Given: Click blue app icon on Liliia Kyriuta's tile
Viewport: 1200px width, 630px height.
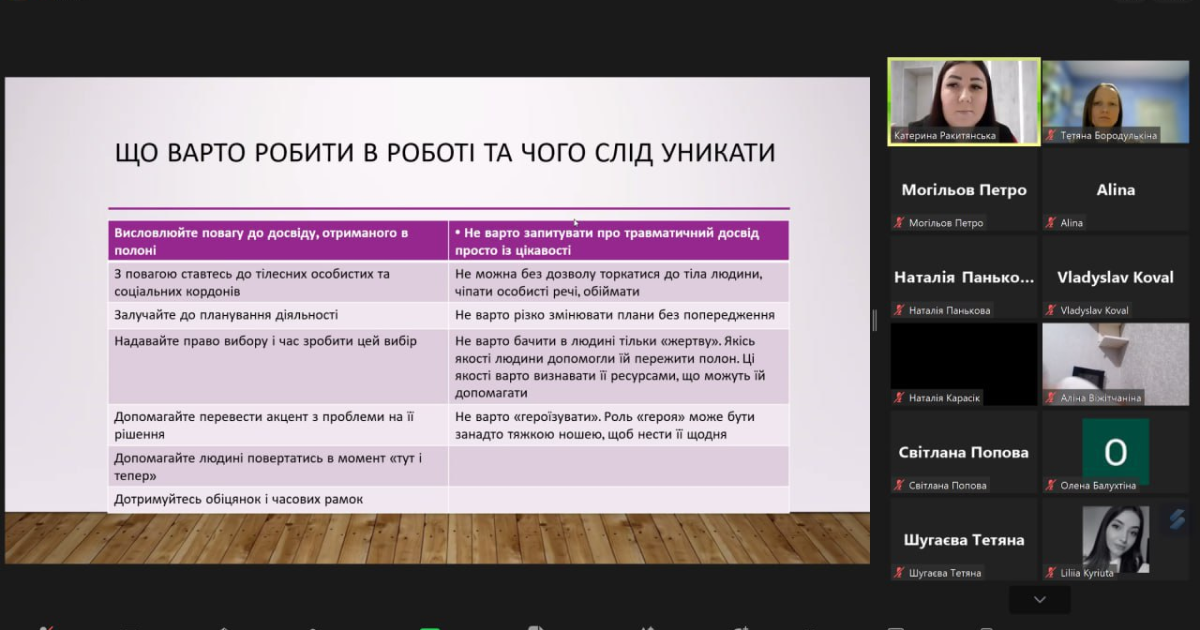Looking at the screenshot, I should coord(1177,517).
